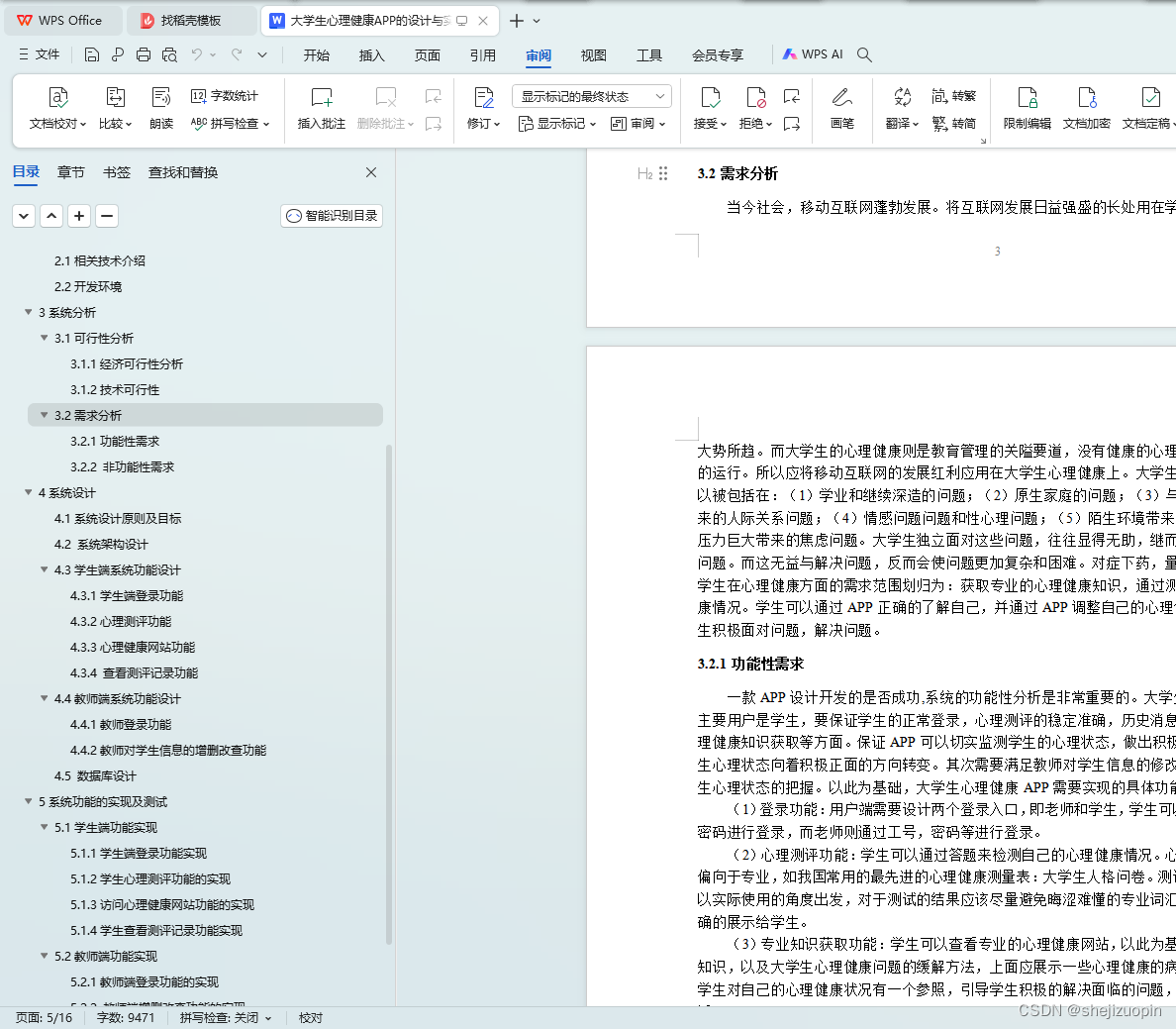The height and width of the screenshot is (1029, 1176).
Task: Select the 画笔 pen tool
Action: [x=842, y=108]
